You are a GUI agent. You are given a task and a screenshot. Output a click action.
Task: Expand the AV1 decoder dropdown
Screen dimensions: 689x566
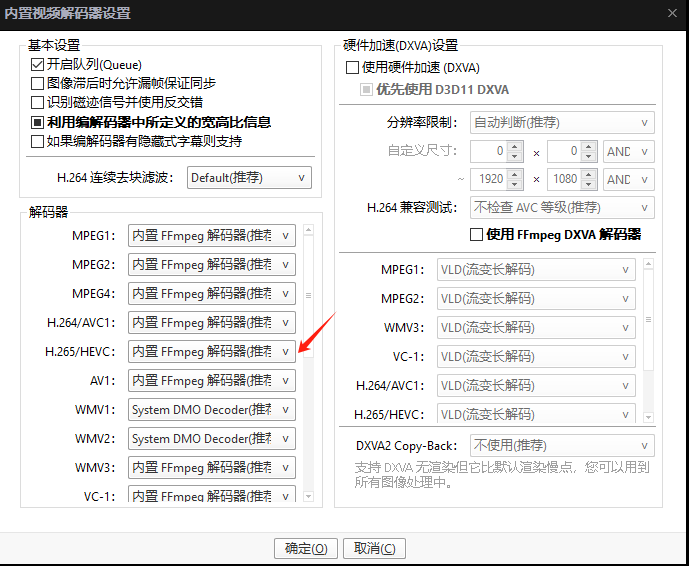(x=212, y=381)
